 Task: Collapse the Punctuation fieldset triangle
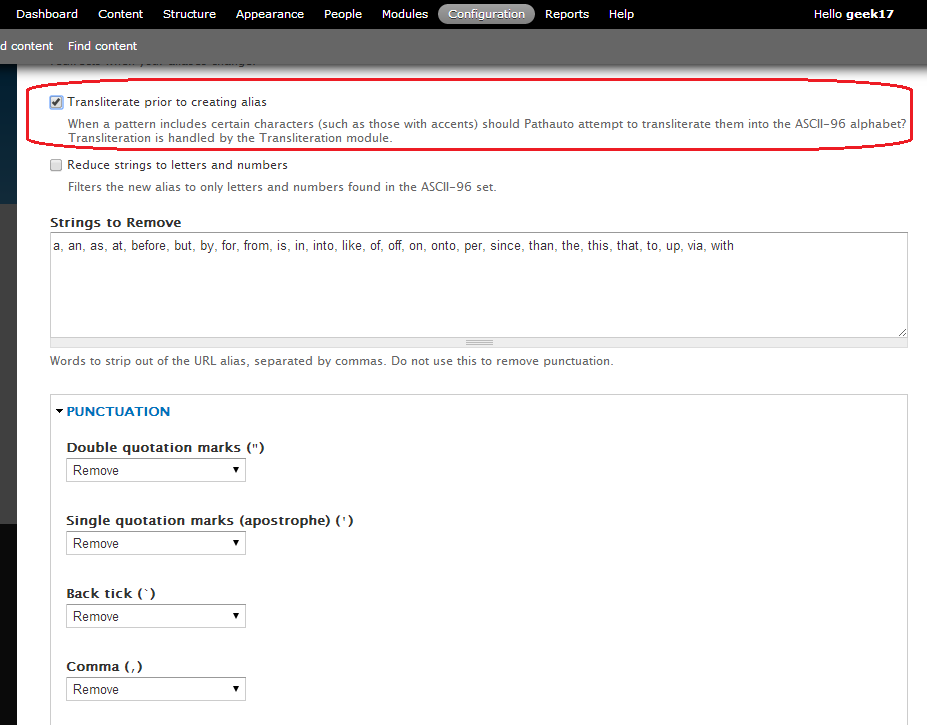60,411
